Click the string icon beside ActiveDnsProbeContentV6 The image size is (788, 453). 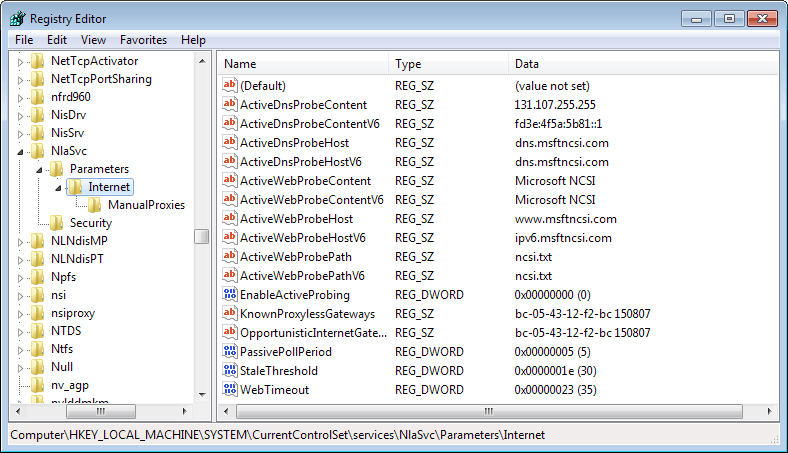point(230,123)
